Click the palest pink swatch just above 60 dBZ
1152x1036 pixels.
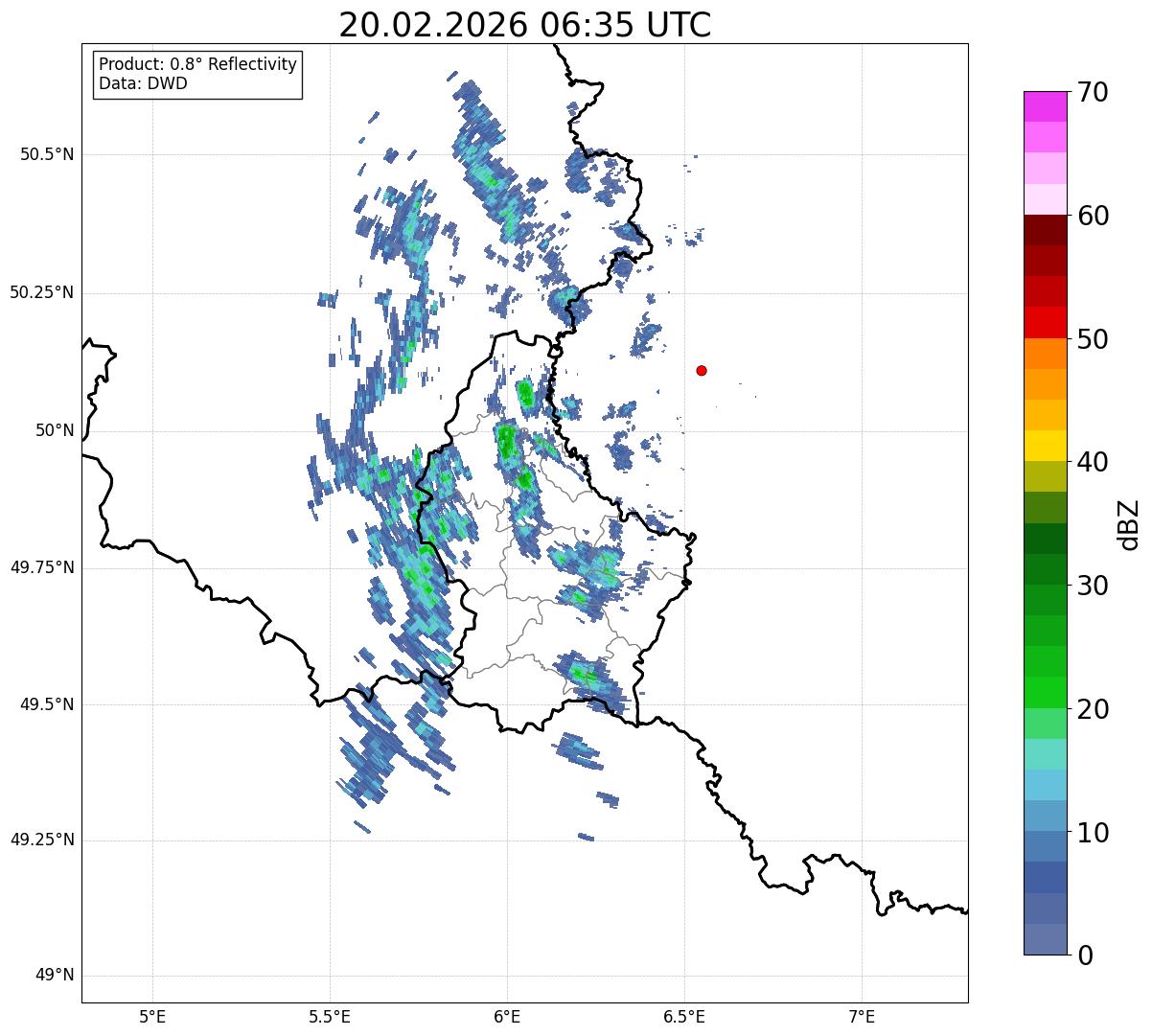[1046, 199]
